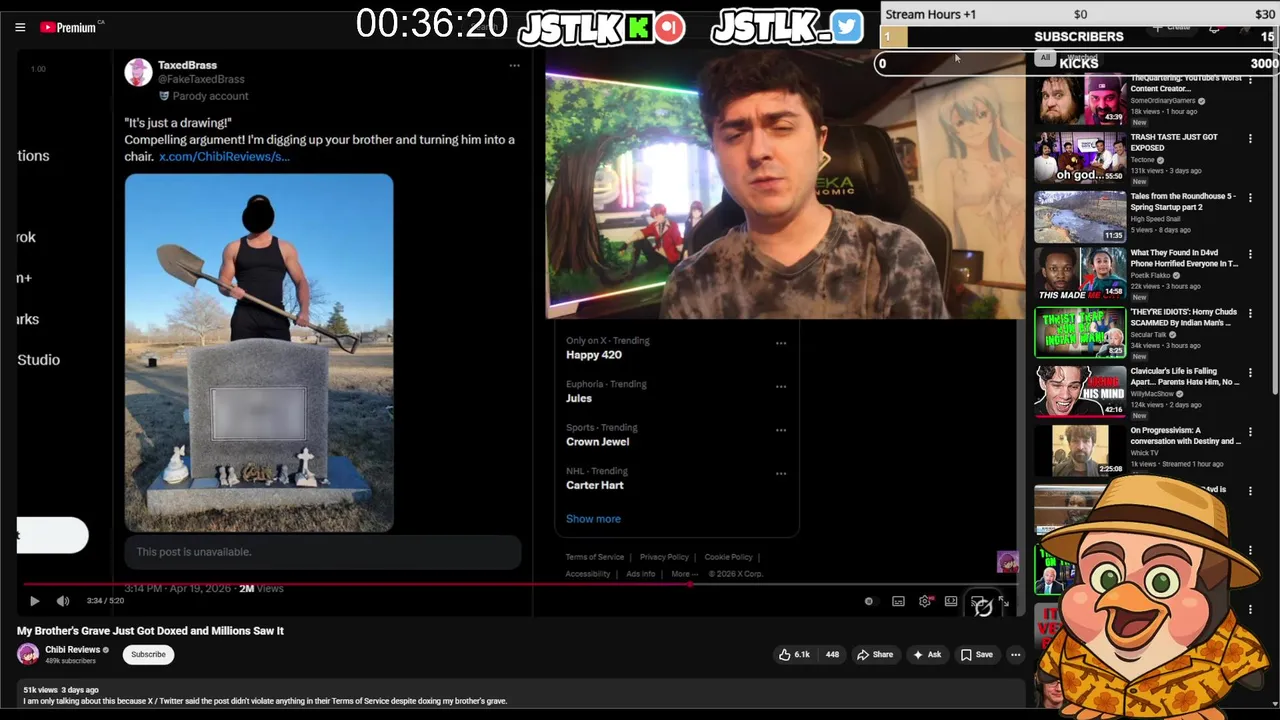This screenshot has height=720, width=1280.
Task: Toggle subtitles with the captions icon
Action: coord(898,601)
